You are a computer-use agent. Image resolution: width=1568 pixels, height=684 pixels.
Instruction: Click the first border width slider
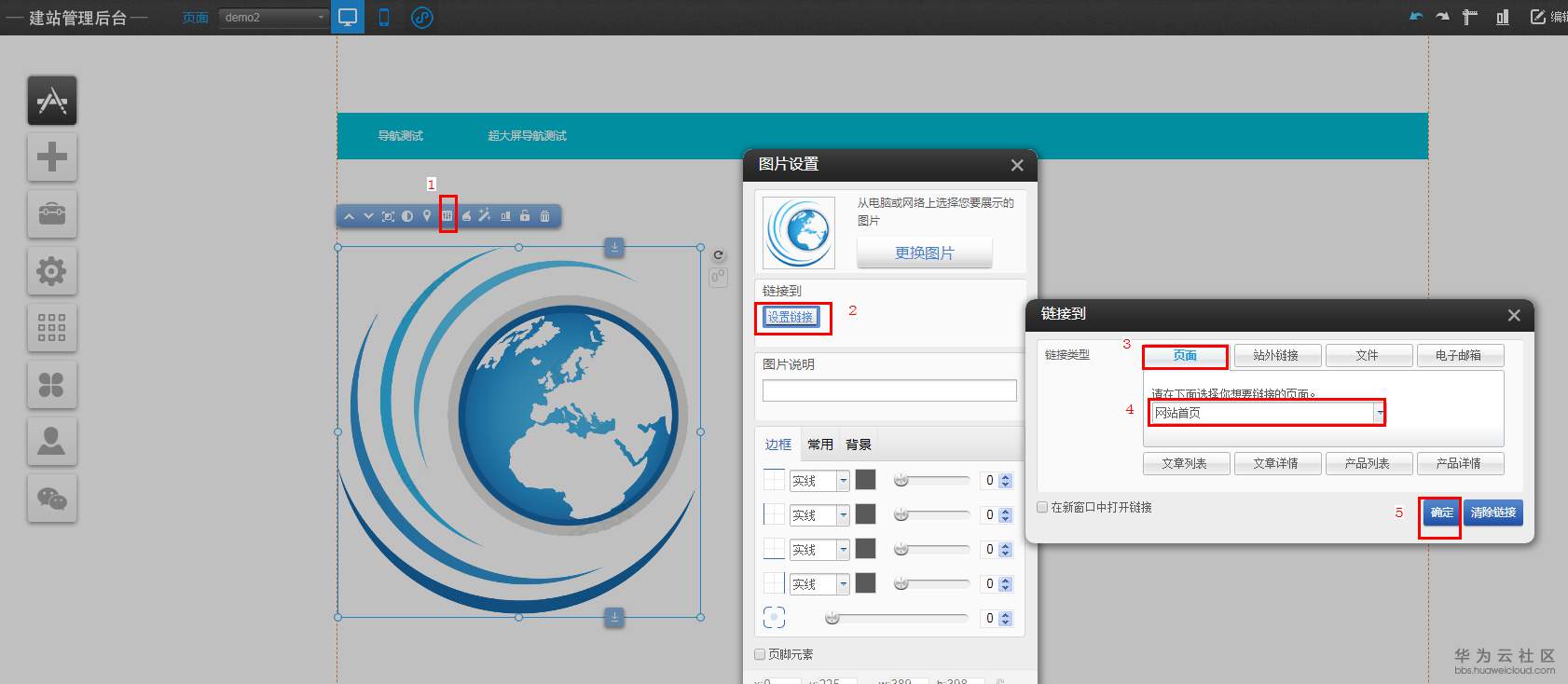[931, 481]
